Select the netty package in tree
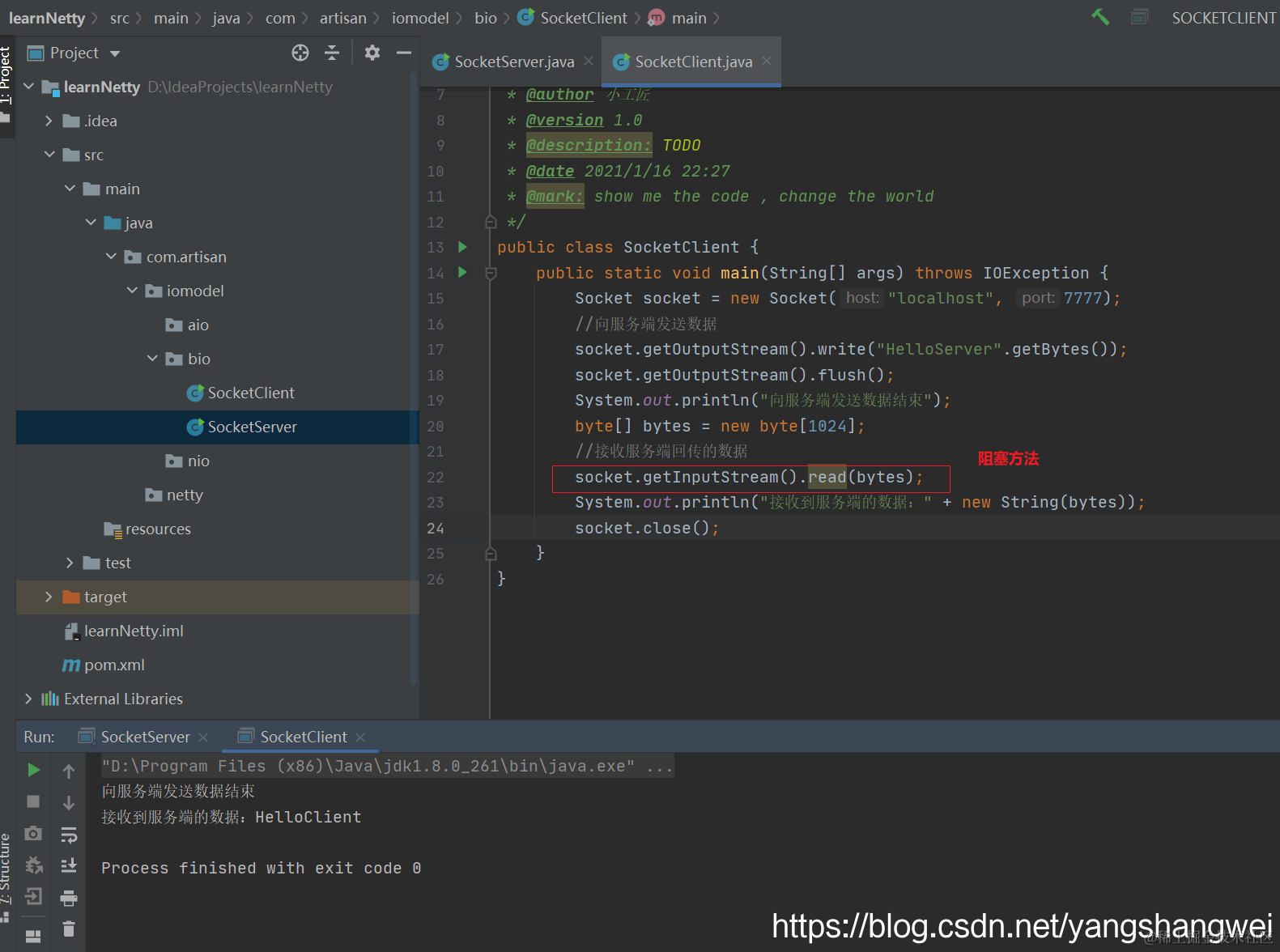 (x=174, y=495)
